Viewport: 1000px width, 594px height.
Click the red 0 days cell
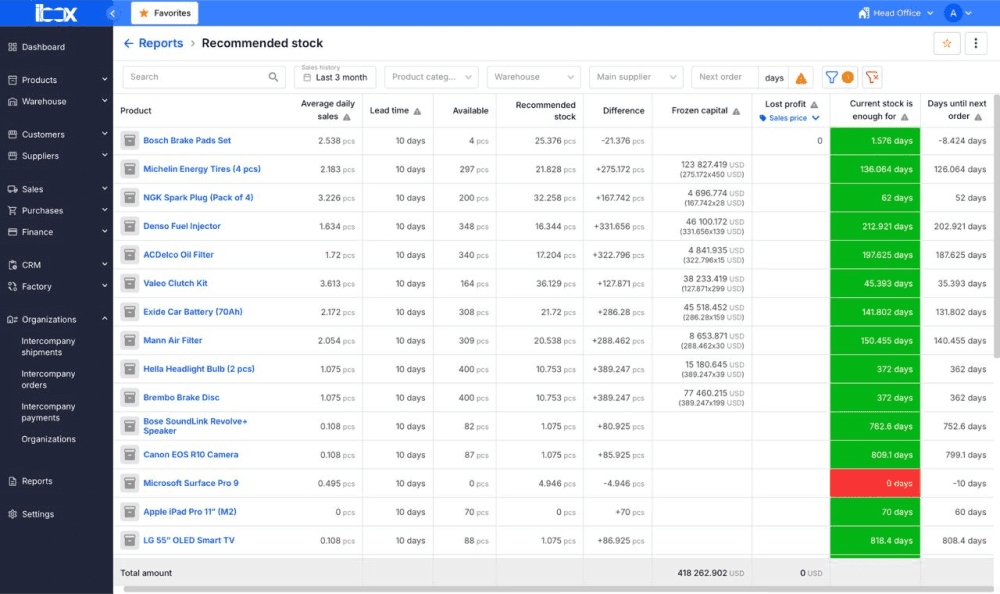click(874, 484)
